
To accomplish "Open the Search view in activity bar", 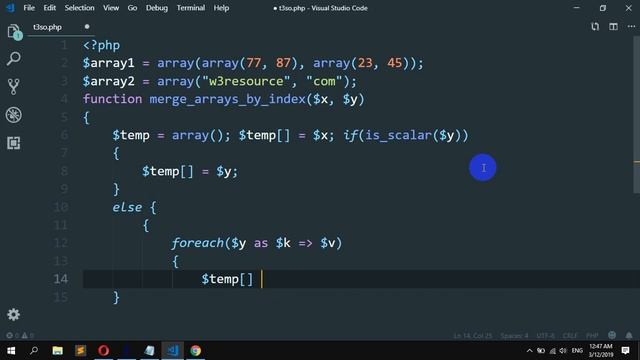I will tap(13, 59).
